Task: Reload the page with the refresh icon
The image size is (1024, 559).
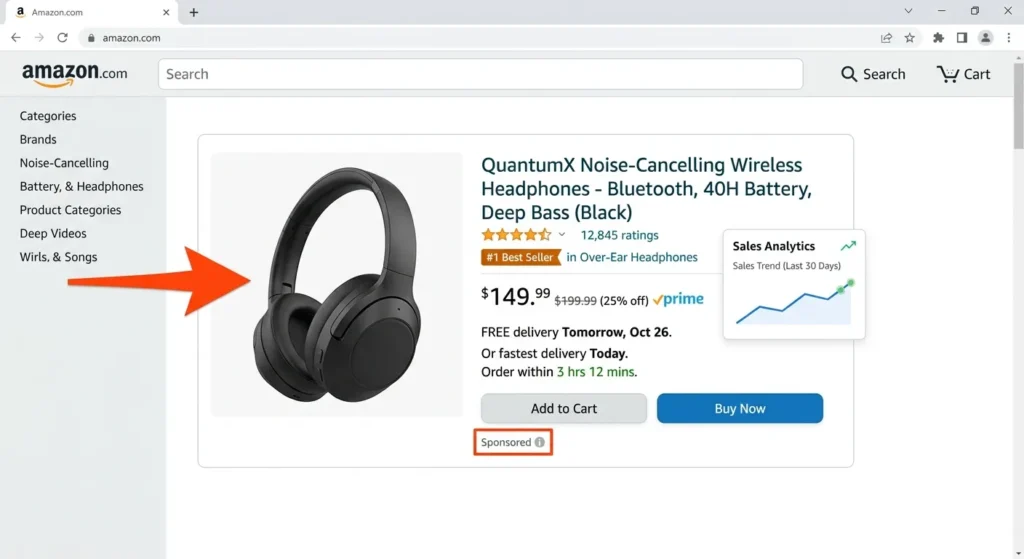Action: point(62,38)
